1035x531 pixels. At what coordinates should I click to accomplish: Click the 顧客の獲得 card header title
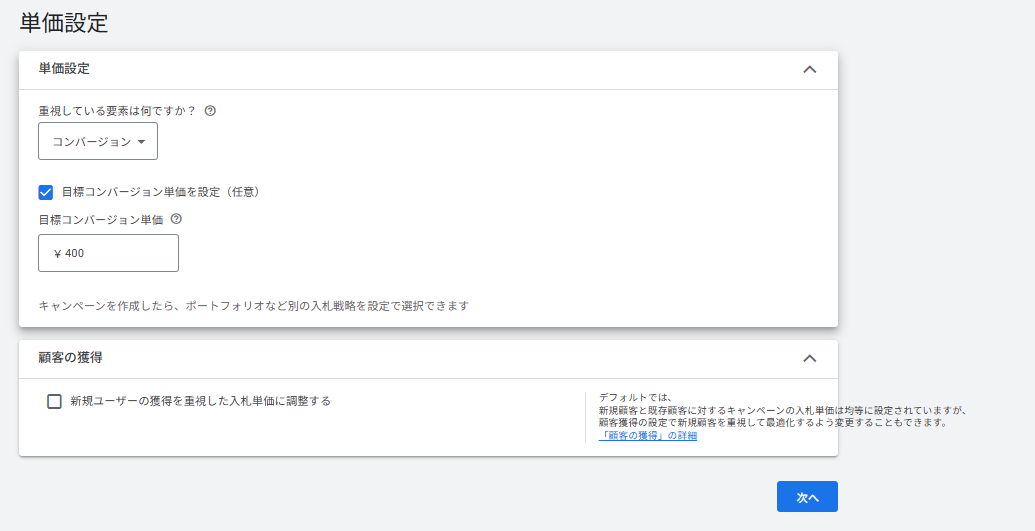pyautogui.click(x=70, y=357)
